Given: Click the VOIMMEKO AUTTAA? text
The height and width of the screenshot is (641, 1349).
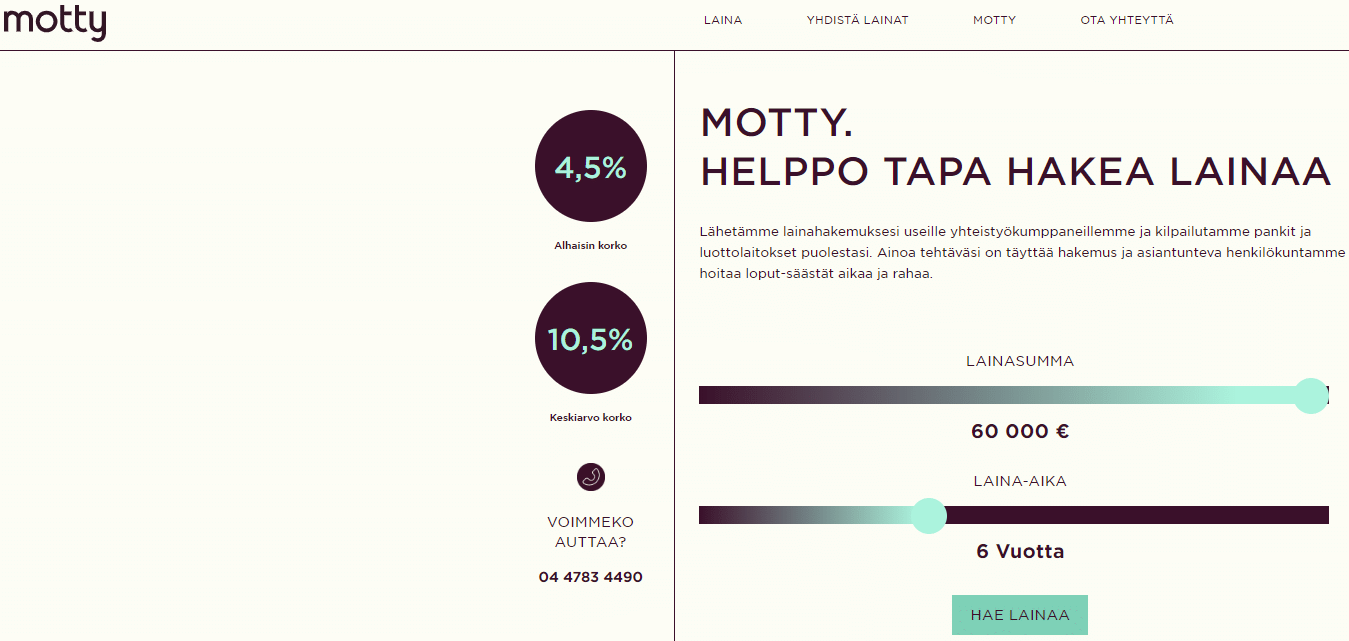Looking at the screenshot, I should click(591, 532).
